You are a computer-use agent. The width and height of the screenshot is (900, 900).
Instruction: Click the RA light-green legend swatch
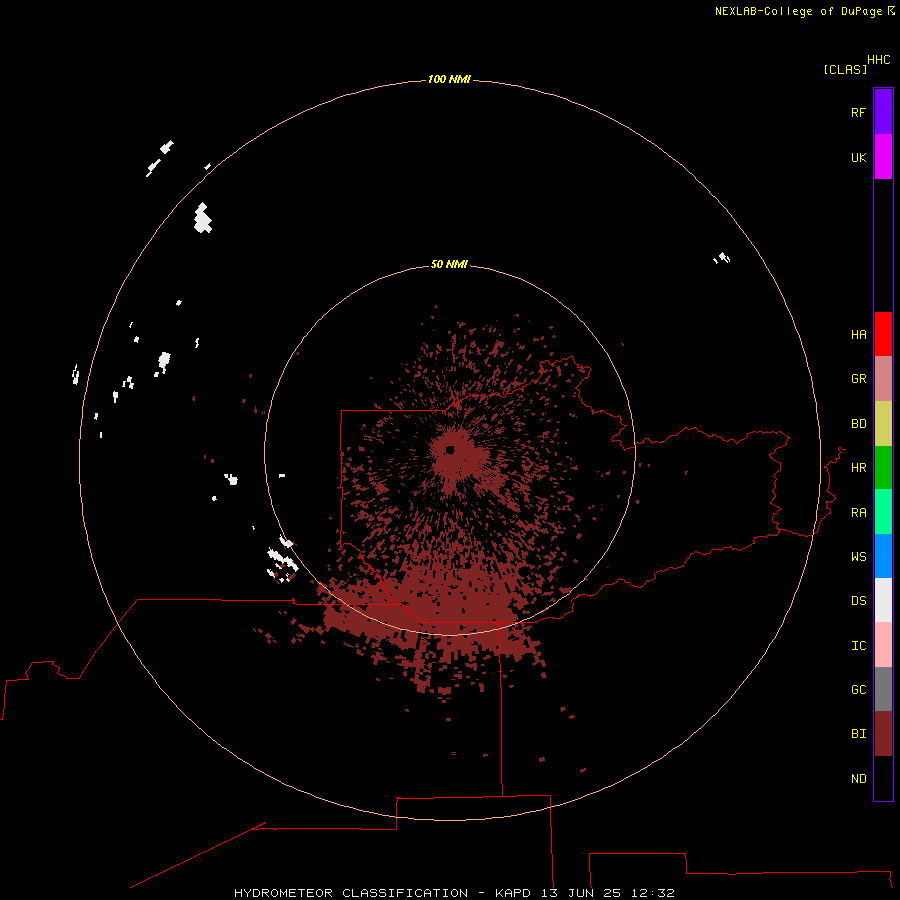point(883,512)
